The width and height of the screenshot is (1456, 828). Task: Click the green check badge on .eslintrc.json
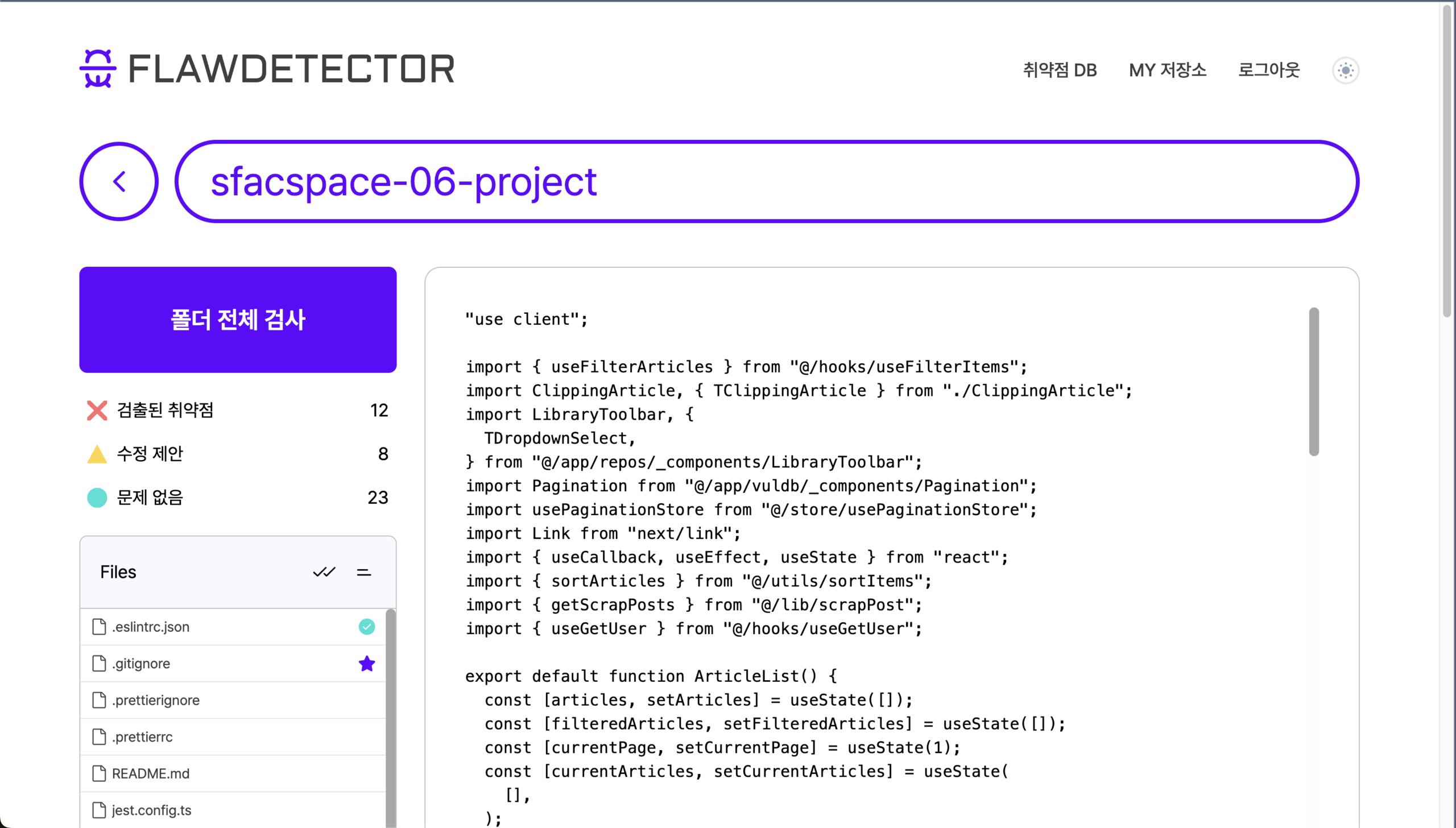click(367, 627)
